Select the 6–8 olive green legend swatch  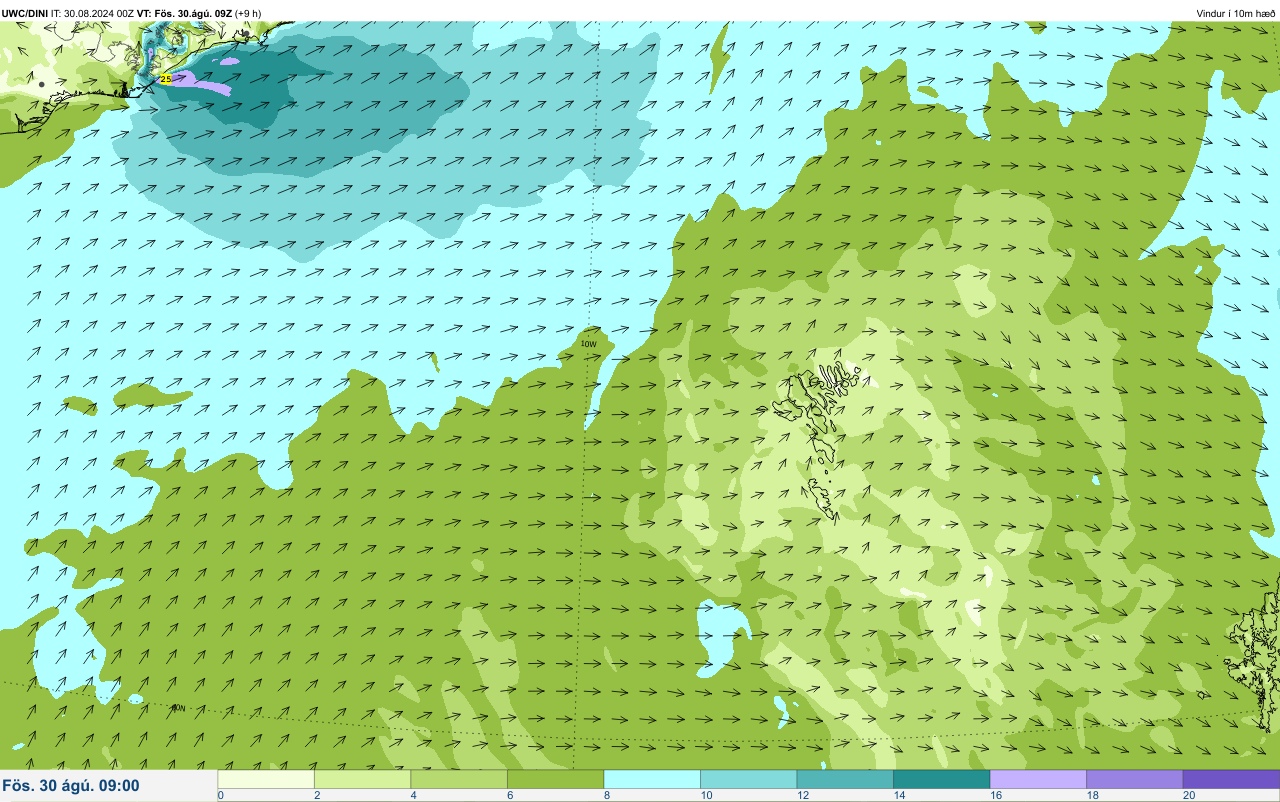(x=555, y=779)
